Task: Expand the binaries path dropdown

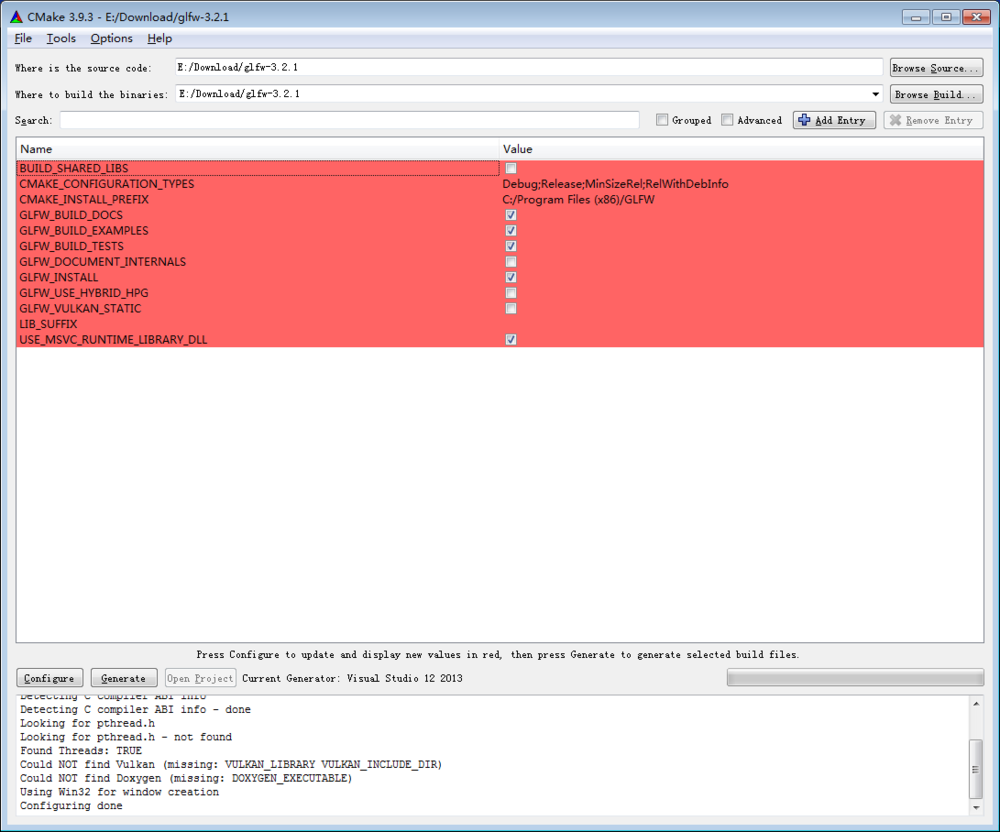Action: pyautogui.click(x=876, y=93)
